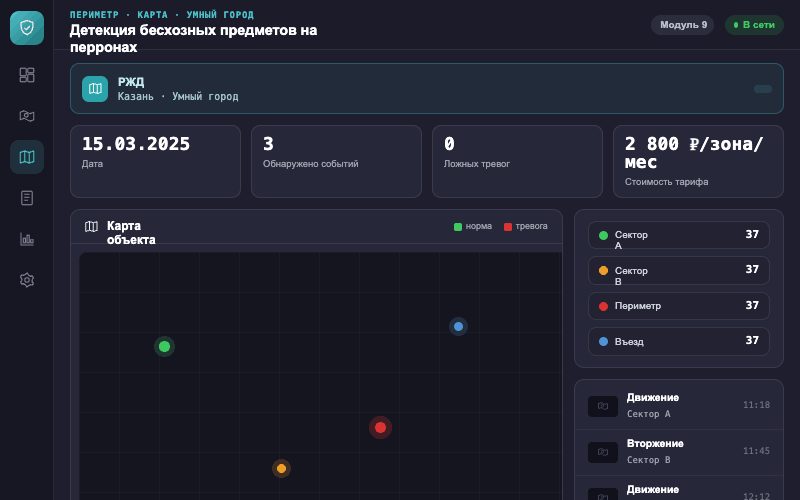
Task: Click the green норма legend swatch
Action: click(458, 227)
